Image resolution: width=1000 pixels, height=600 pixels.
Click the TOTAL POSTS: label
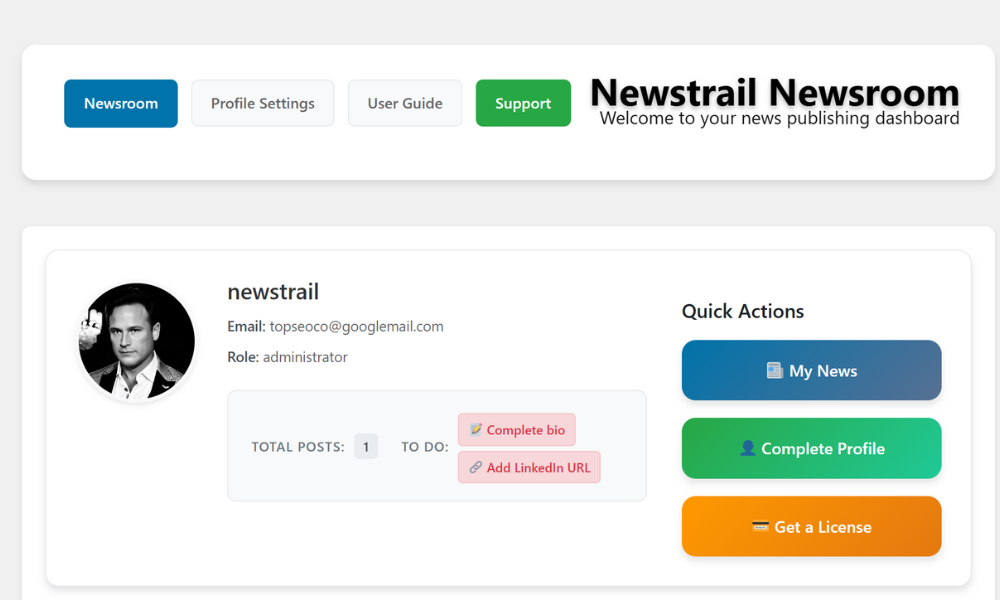pyautogui.click(x=298, y=447)
